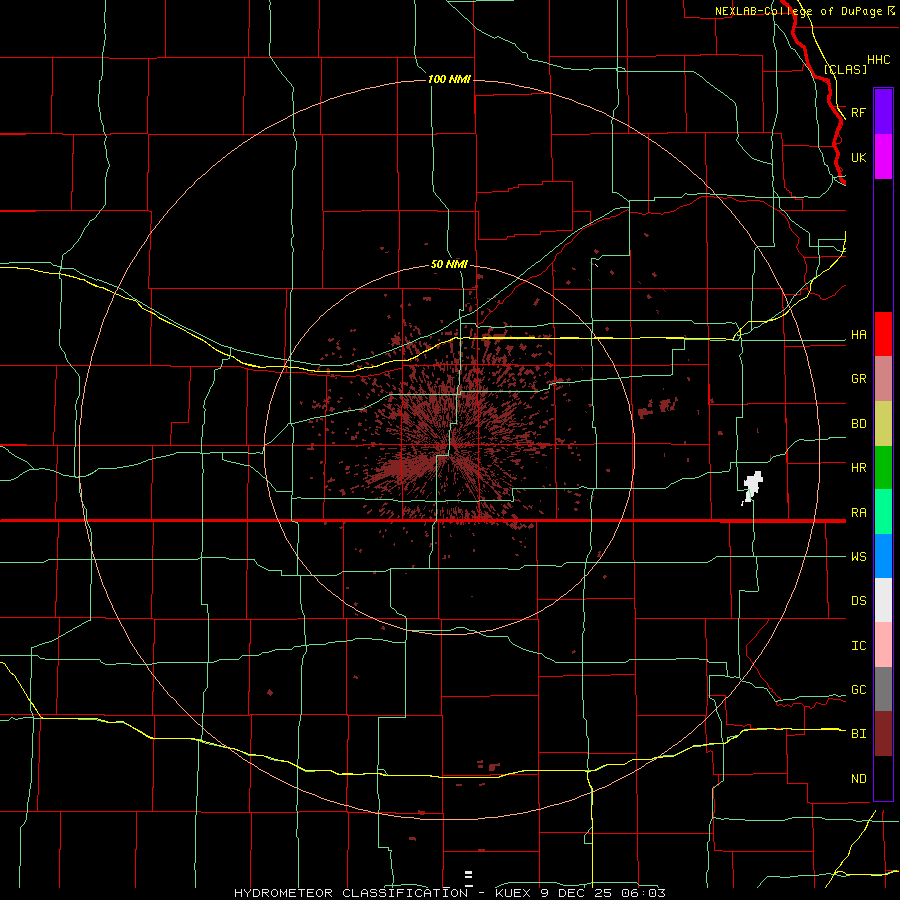Click the ND black legend swatch

pyautogui.click(x=883, y=778)
